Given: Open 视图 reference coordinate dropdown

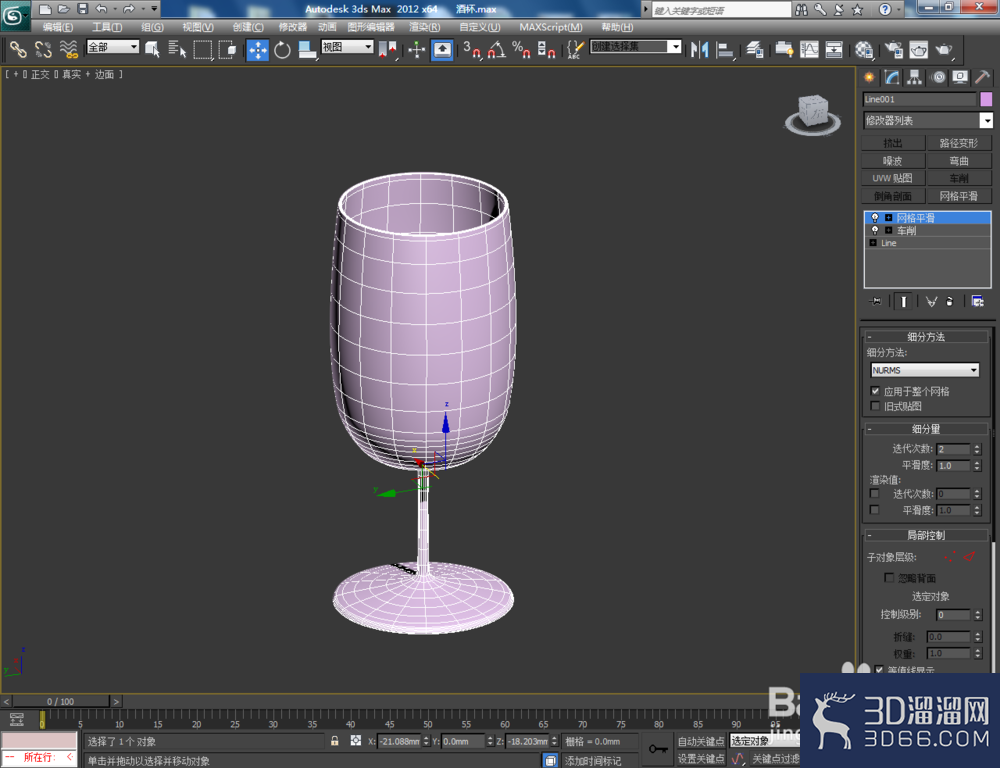Looking at the screenshot, I should click(347, 47).
